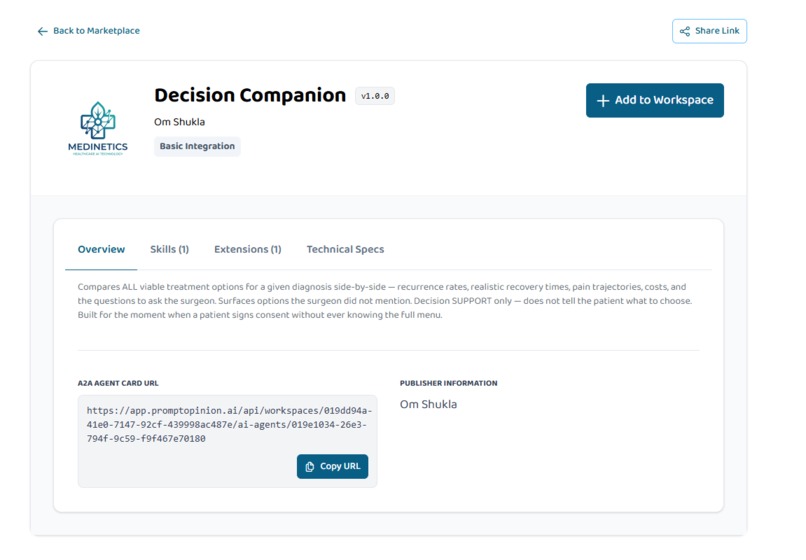Click the back arrow icon

pyautogui.click(x=43, y=31)
